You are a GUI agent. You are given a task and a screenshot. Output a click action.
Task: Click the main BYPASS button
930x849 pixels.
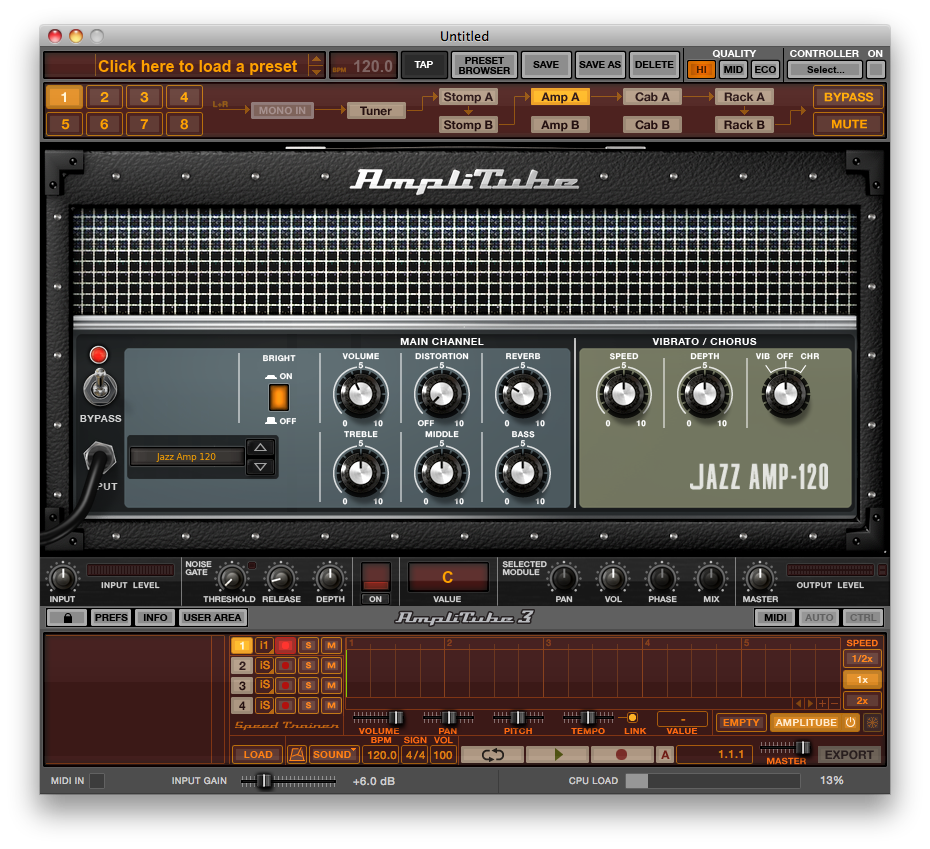click(848, 97)
